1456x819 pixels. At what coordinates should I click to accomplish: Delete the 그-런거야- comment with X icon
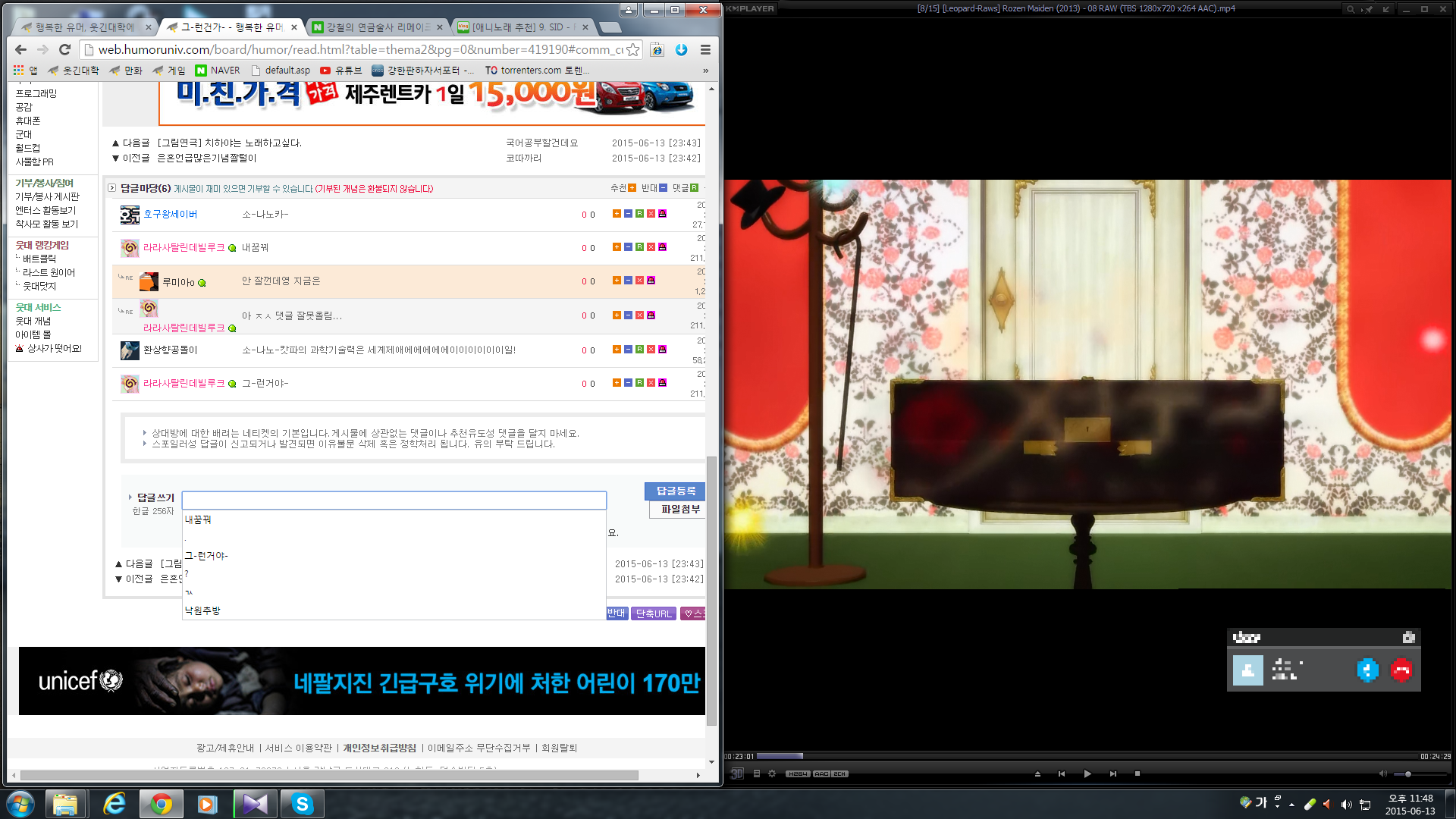tap(651, 383)
